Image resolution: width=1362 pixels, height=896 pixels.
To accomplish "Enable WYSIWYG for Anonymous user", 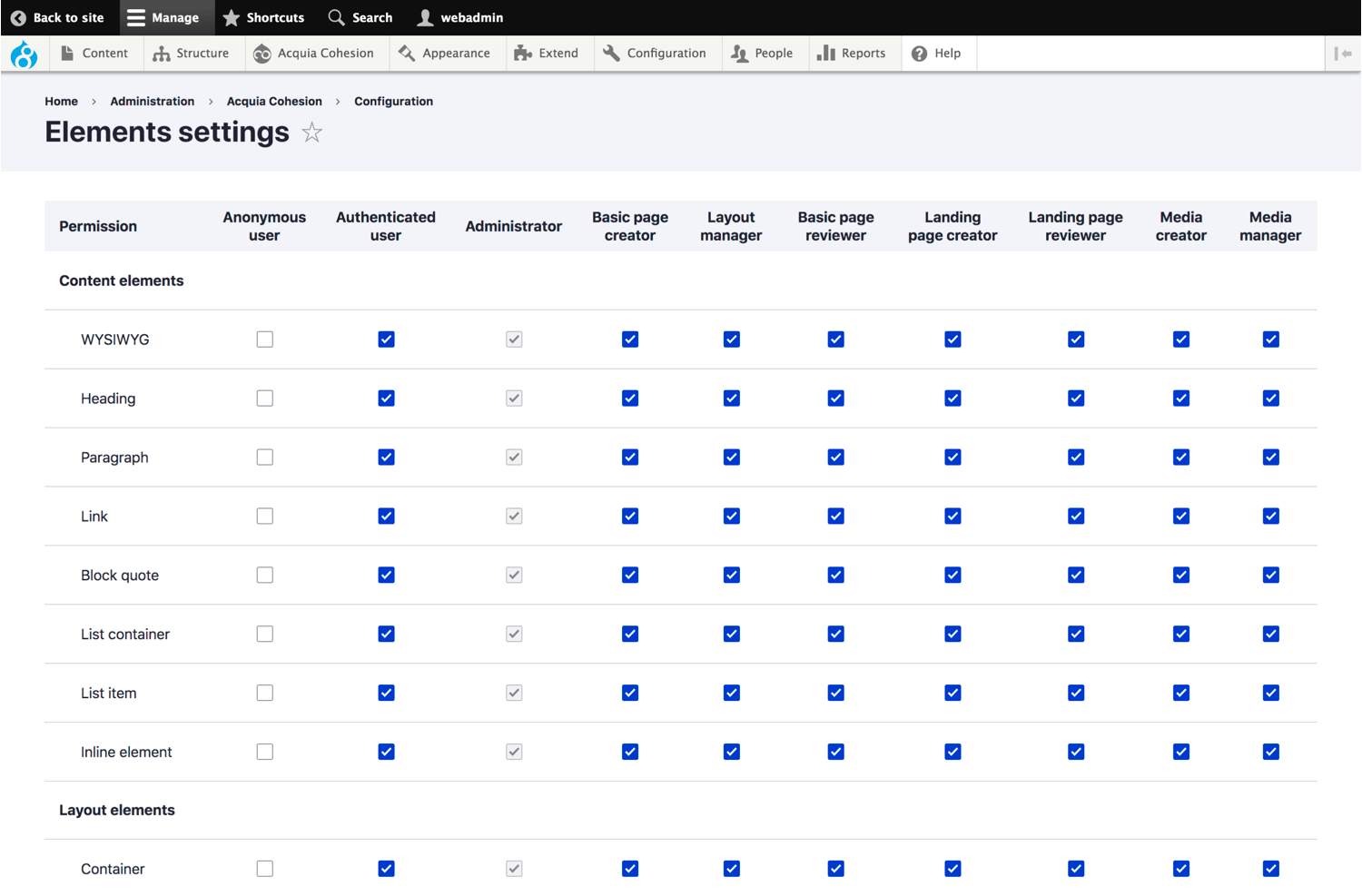I will (264, 340).
